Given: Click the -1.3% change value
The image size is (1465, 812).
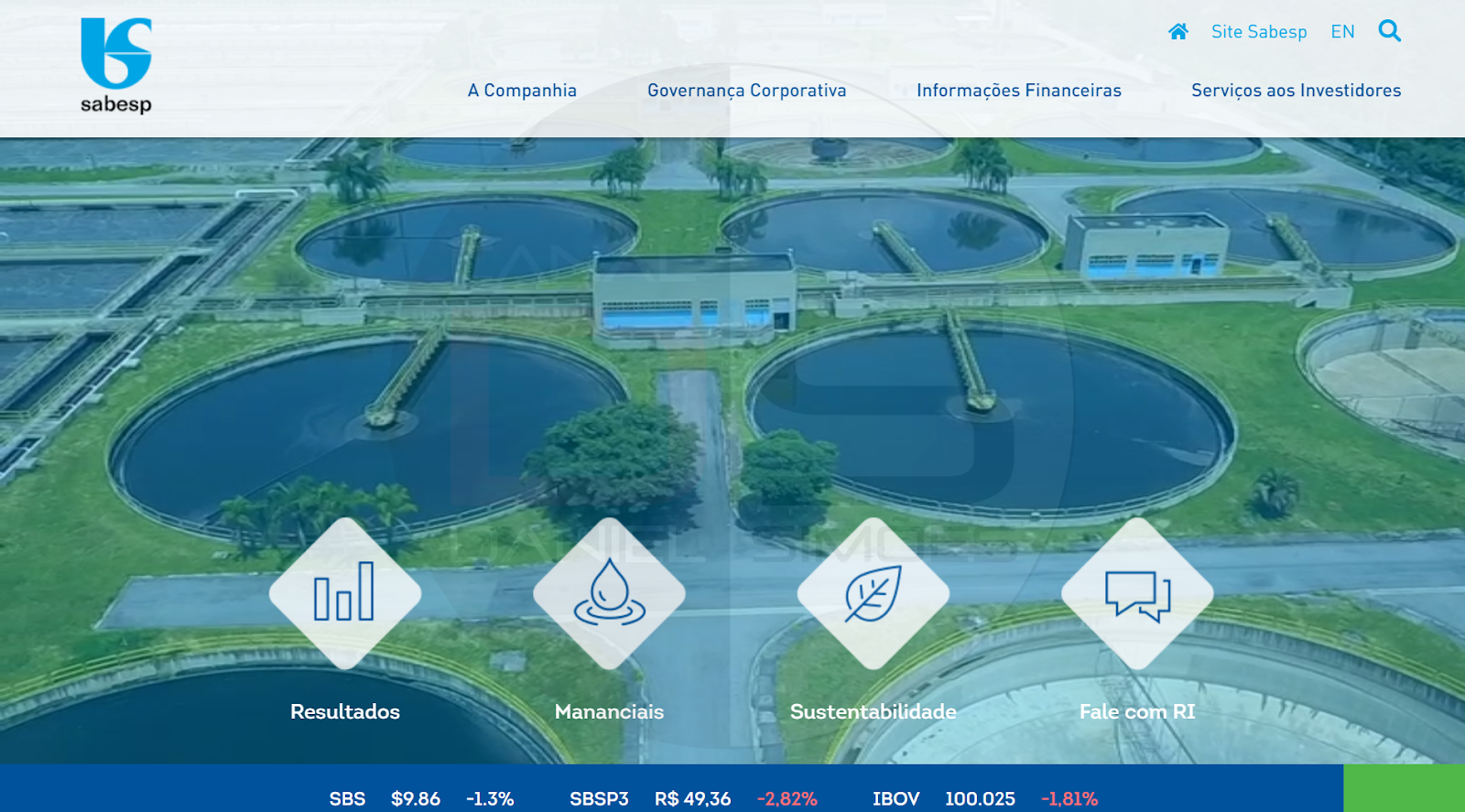Looking at the screenshot, I should point(490,799).
